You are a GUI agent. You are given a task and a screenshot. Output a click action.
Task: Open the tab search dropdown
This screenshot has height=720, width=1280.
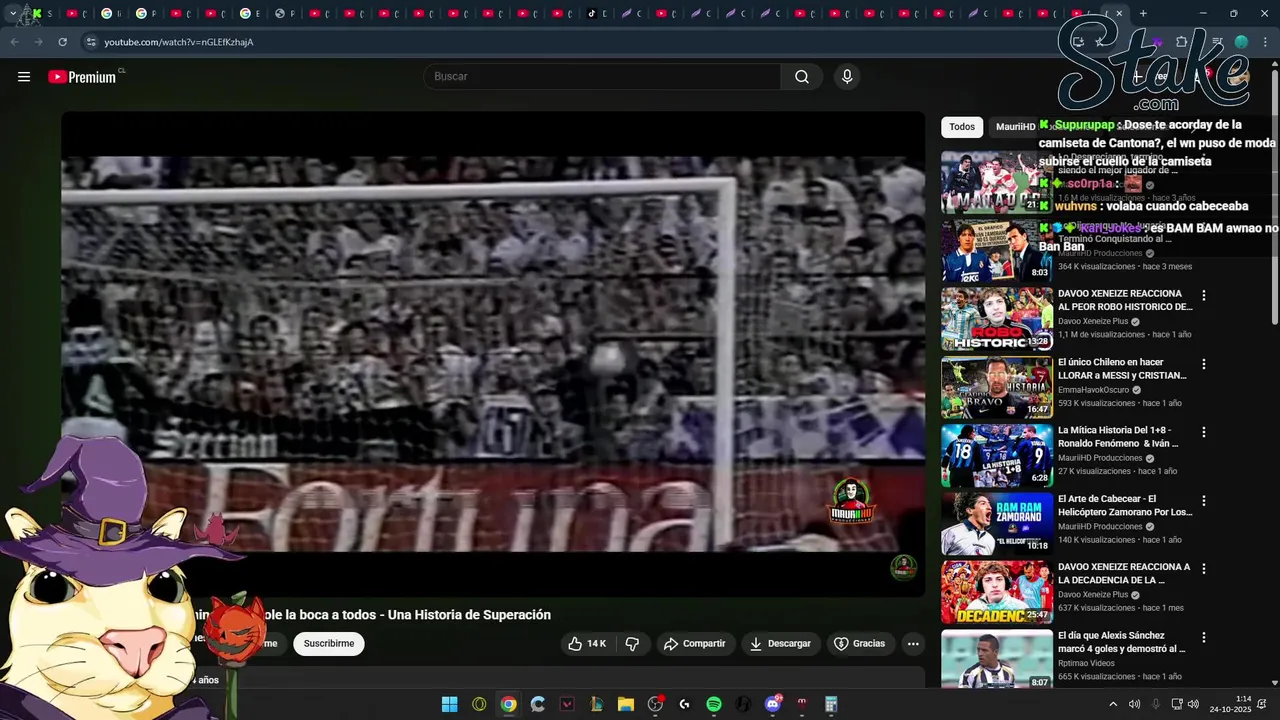[12, 14]
